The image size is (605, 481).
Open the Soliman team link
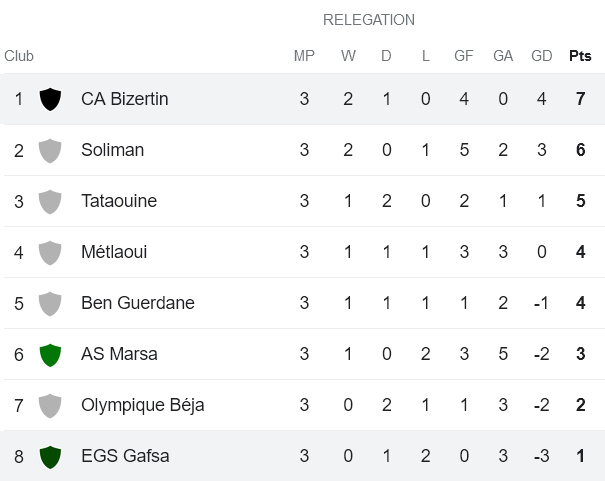[112, 150]
